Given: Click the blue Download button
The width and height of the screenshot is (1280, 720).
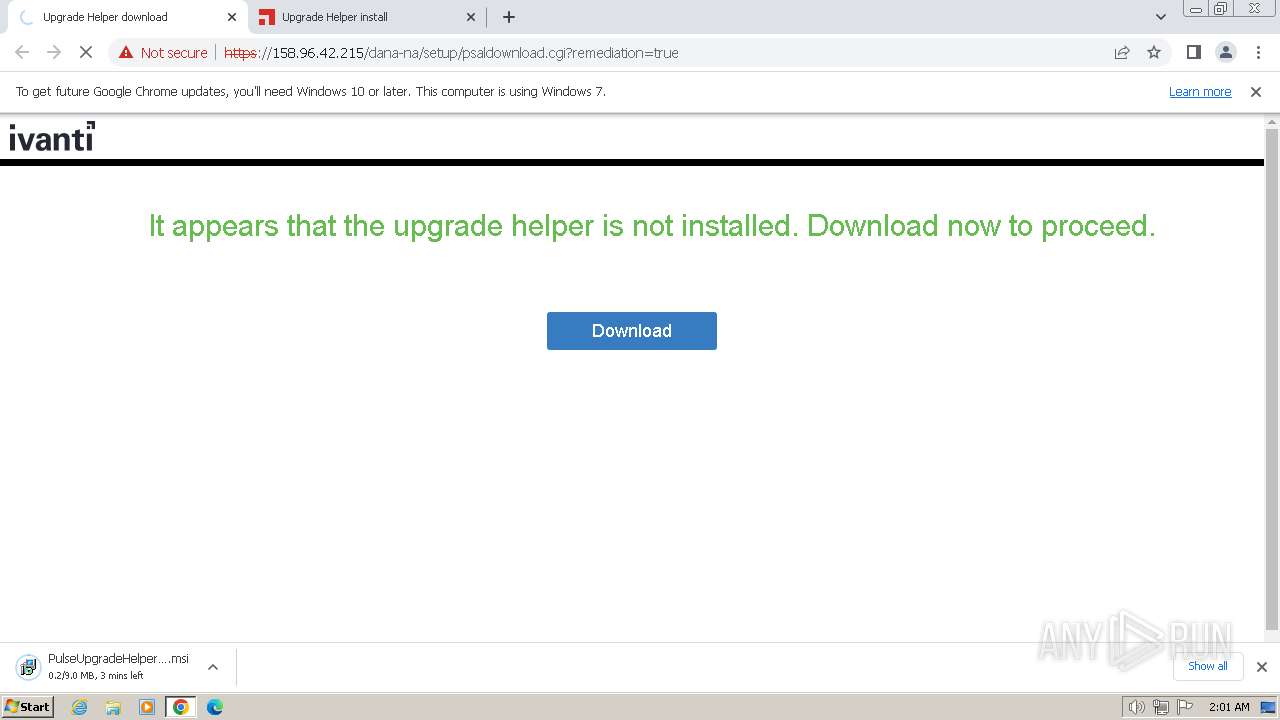Looking at the screenshot, I should tap(631, 331).
